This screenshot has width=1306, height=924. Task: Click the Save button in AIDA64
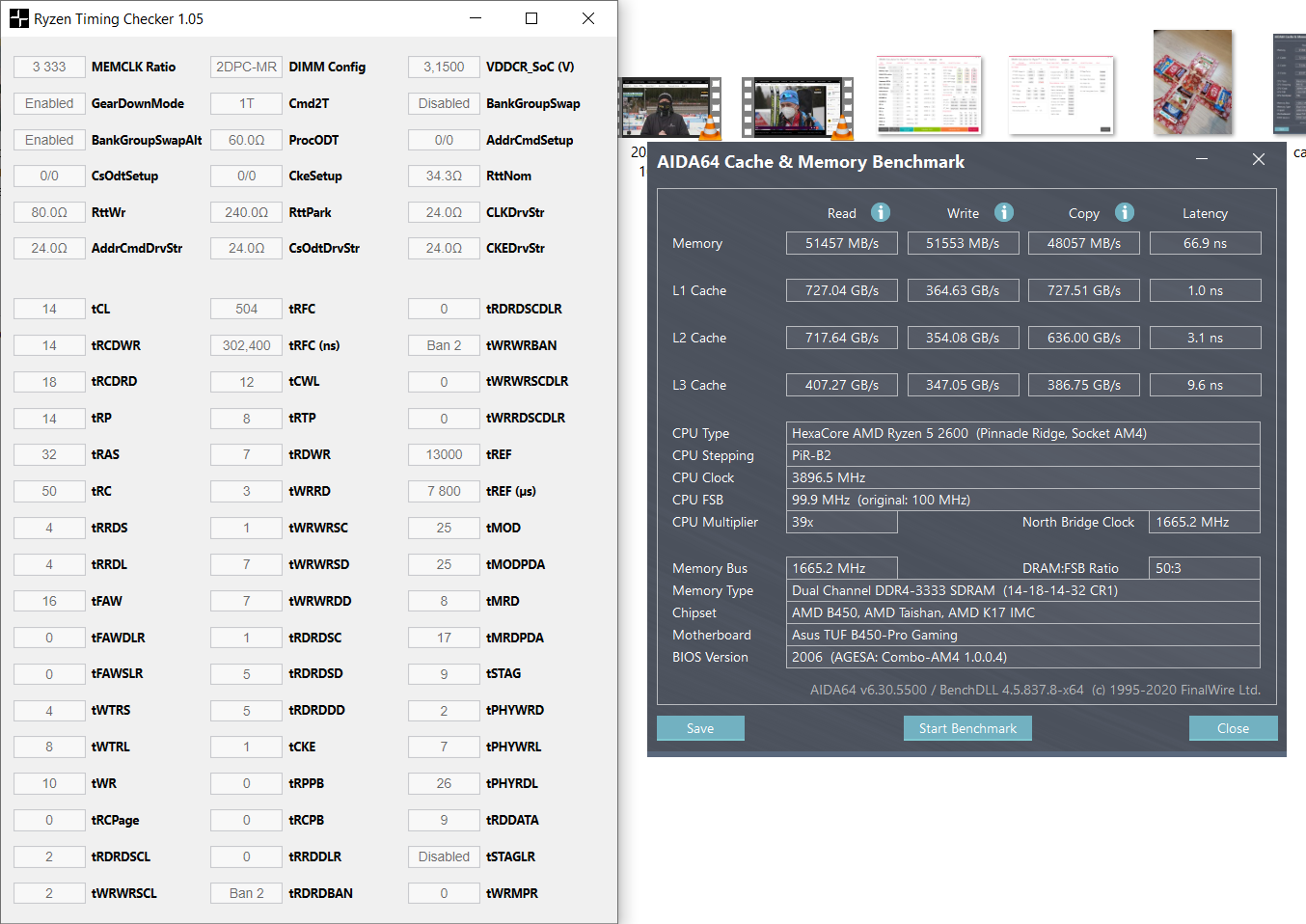(x=700, y=728)
